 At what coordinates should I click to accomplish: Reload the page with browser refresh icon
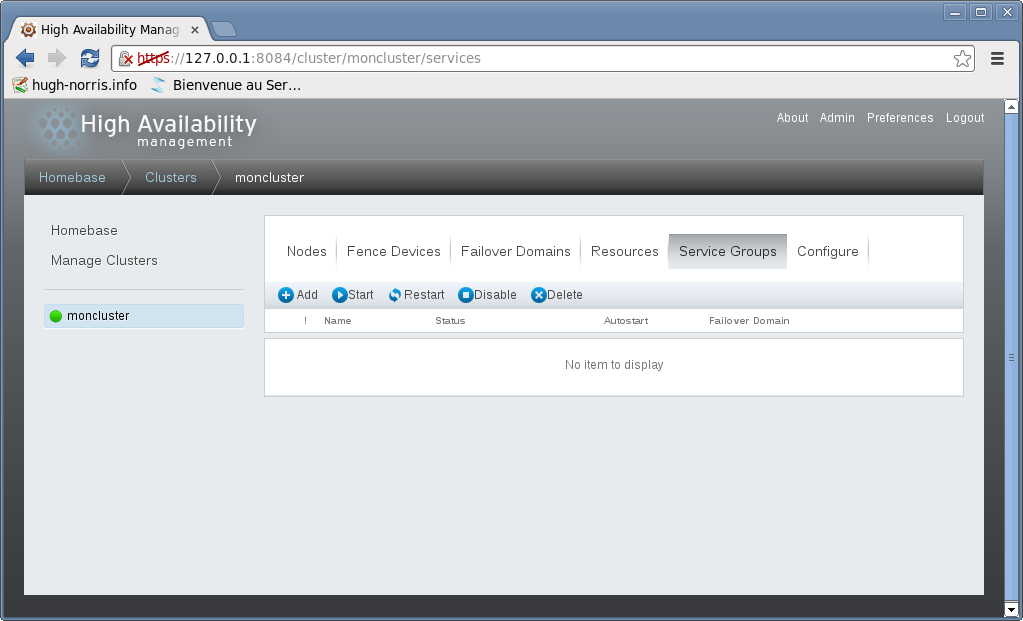point(90,58)
